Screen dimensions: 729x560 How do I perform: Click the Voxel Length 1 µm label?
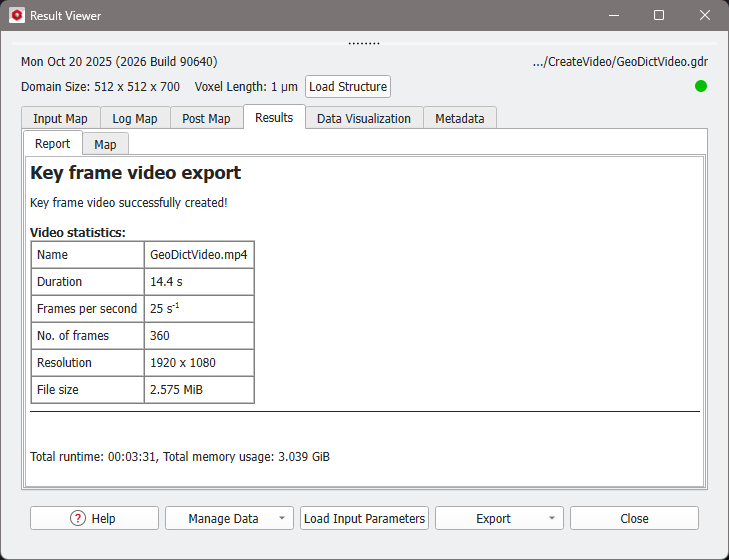246,87
